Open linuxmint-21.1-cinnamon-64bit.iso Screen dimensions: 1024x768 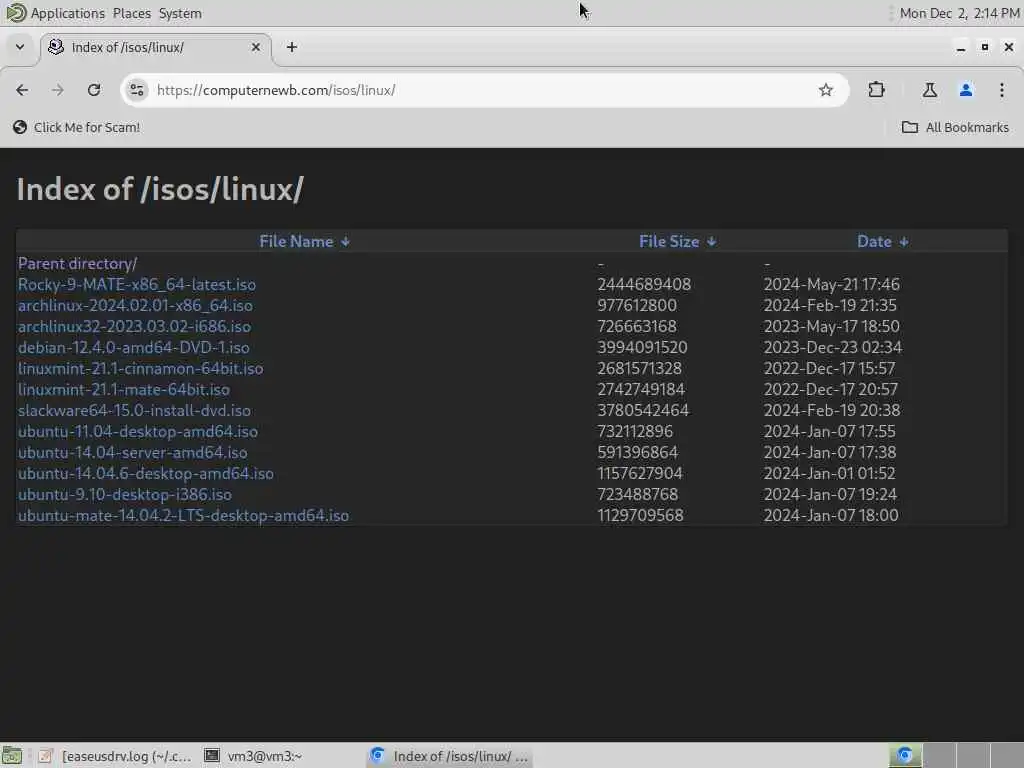tap(140, 368)
